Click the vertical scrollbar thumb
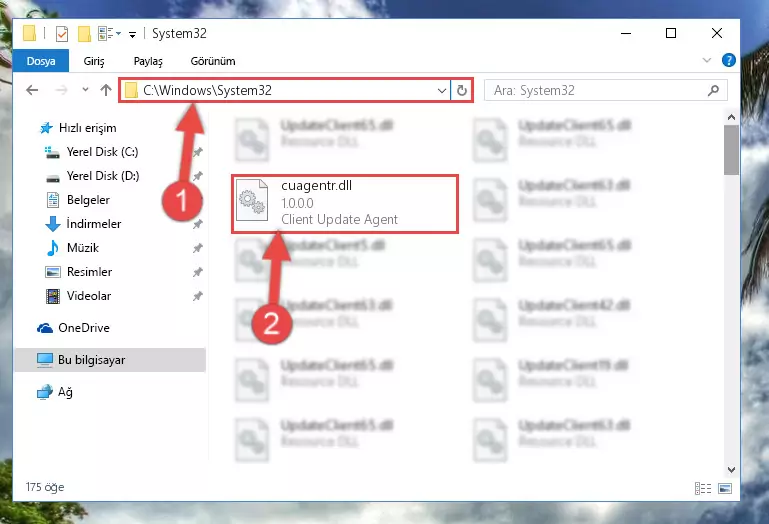 (x=731, y=150)
